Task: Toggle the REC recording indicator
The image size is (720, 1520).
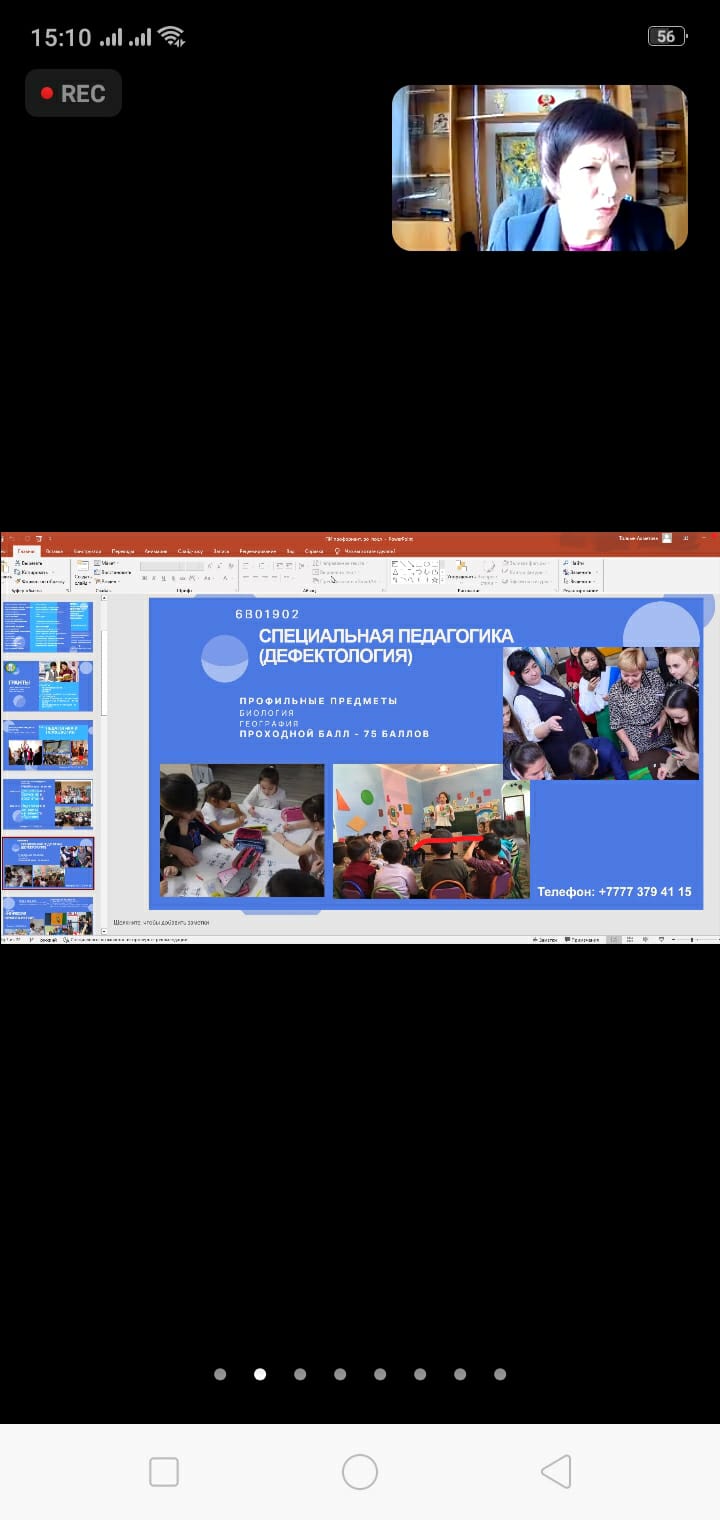Action: pos(73,93)
